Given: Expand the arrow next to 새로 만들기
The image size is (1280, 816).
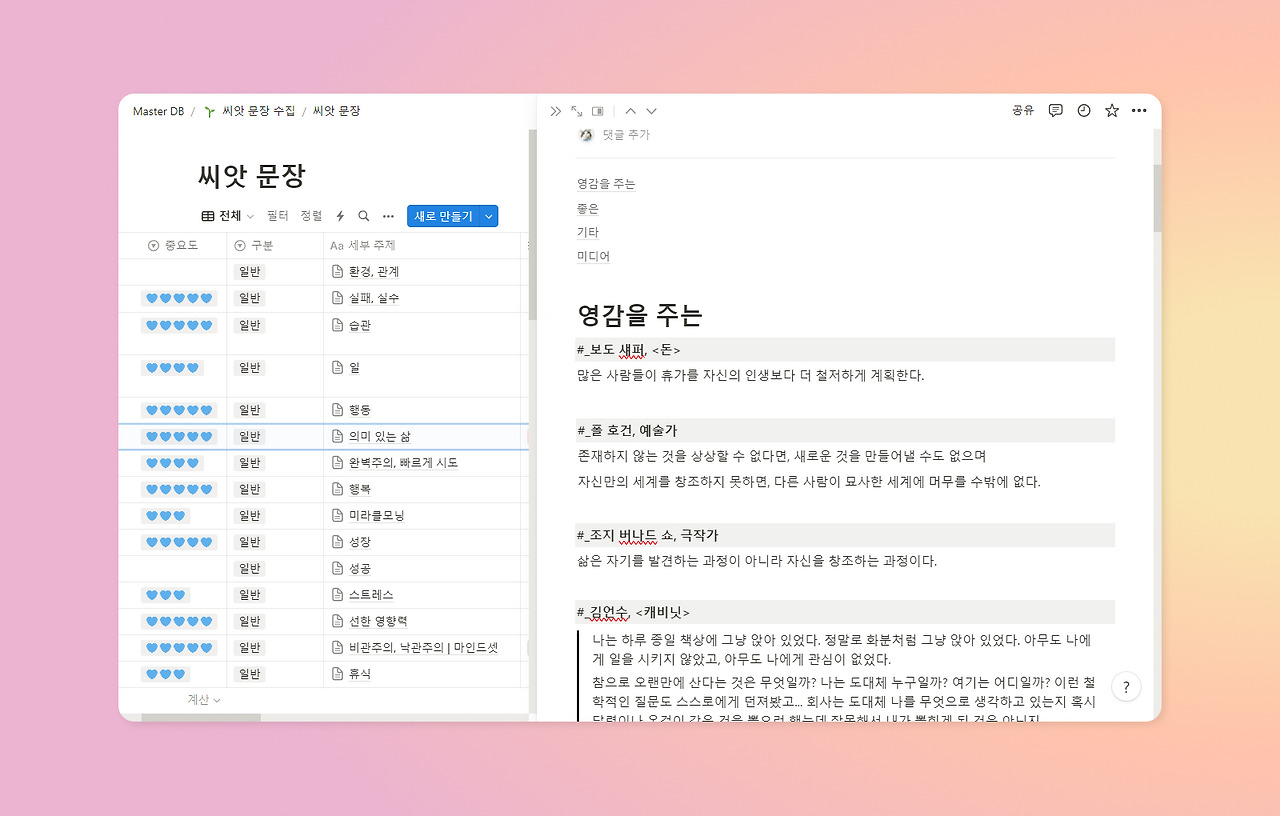Looking at the screenshot, I should (x=489, y=216).
